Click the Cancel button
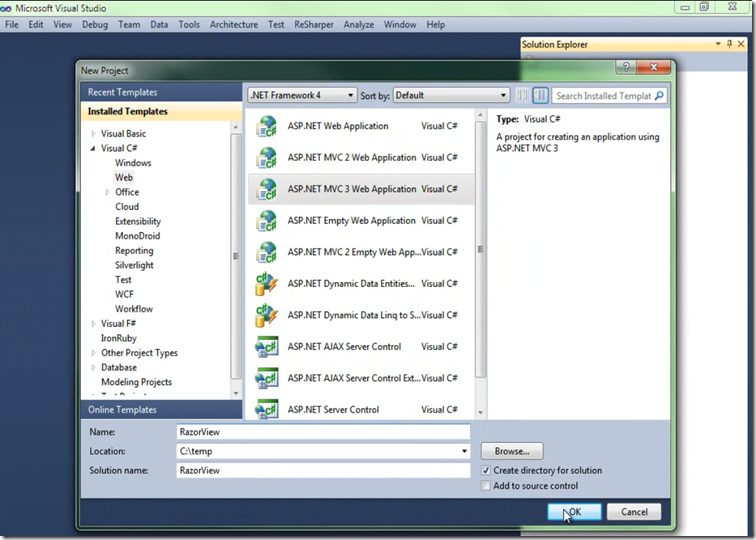Image resolution: width=756 pixels, height=540 pixels. point(634,512)
